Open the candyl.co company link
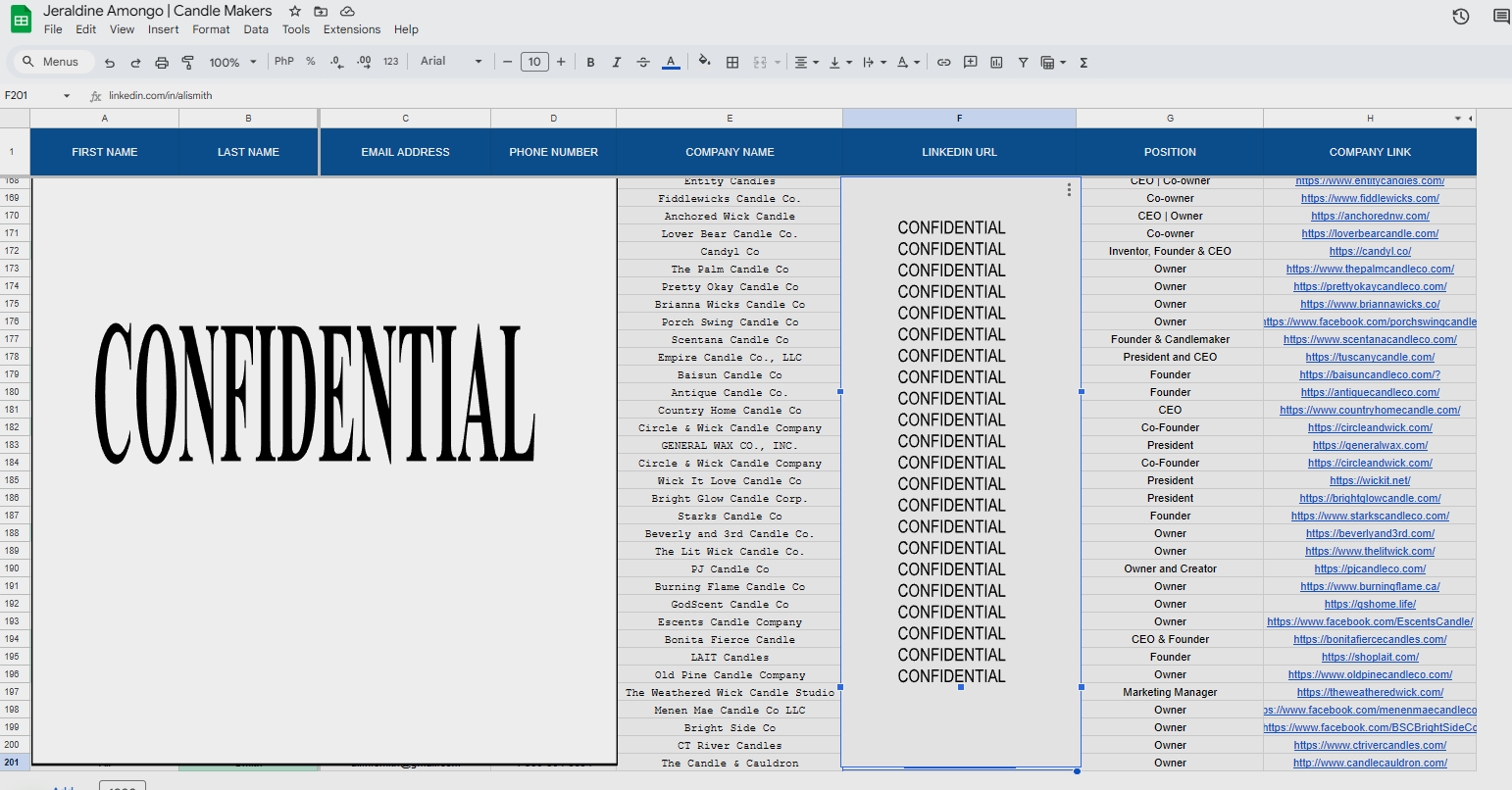The height and width of the screenshot is (790, 1512). [1370, 251]
